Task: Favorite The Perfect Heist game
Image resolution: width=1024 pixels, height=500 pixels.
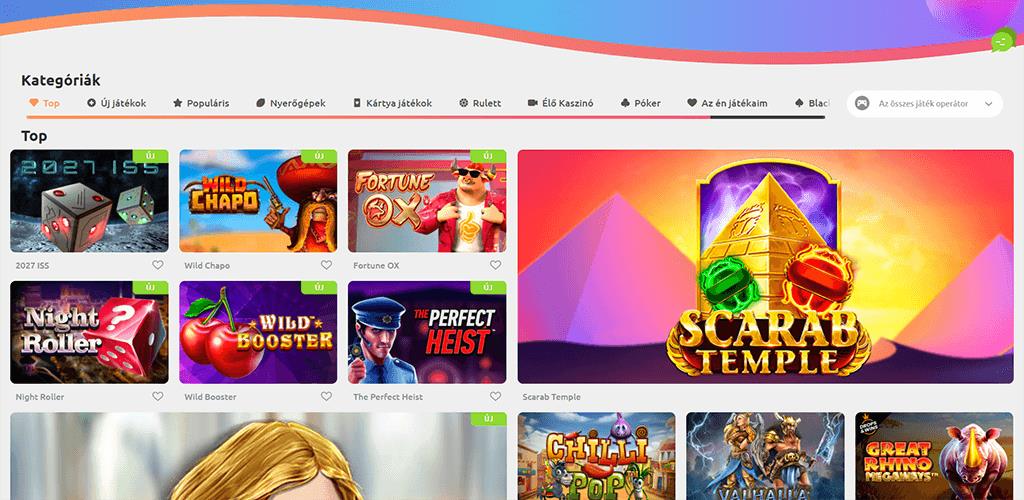Action: [x=496, y=396]
